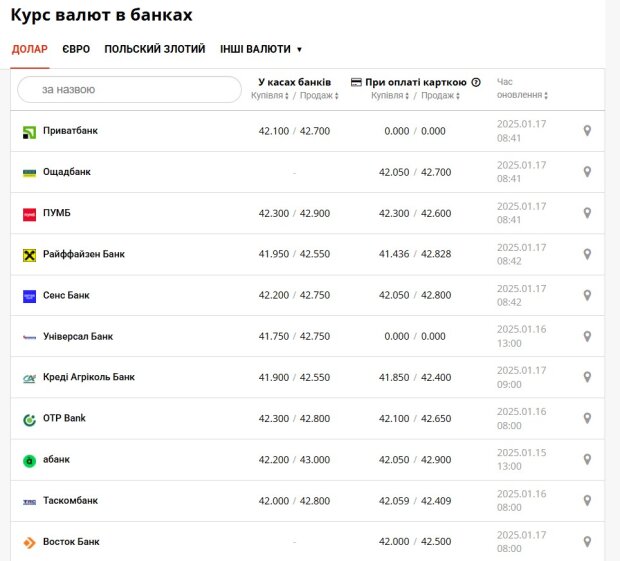Sort by card payment Купівля rate
This screenshot has height=561, width=620.
(390, 96)
